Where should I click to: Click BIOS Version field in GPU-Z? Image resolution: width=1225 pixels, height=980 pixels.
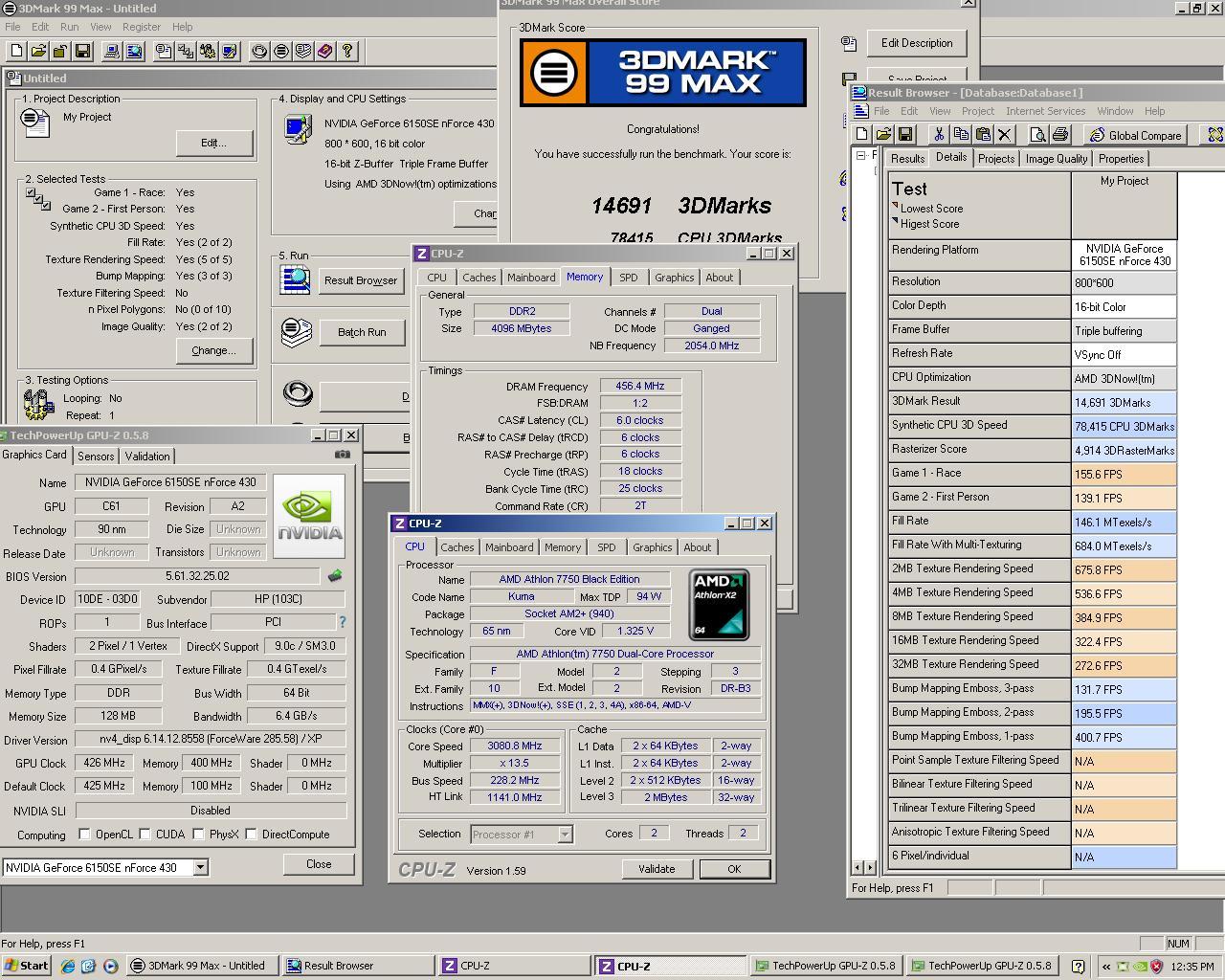click(197, 576)
